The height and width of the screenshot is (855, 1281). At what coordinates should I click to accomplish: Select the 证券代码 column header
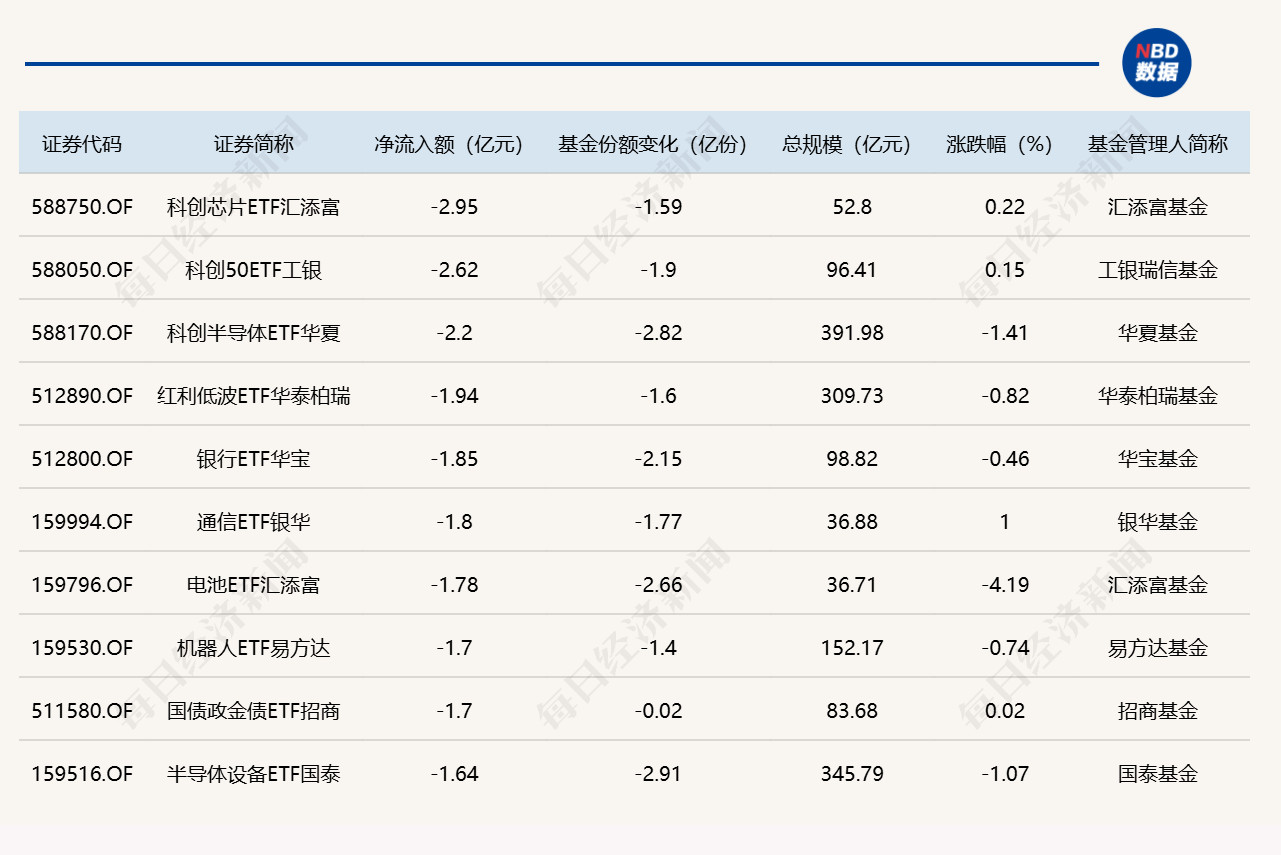tap(82, 144)
